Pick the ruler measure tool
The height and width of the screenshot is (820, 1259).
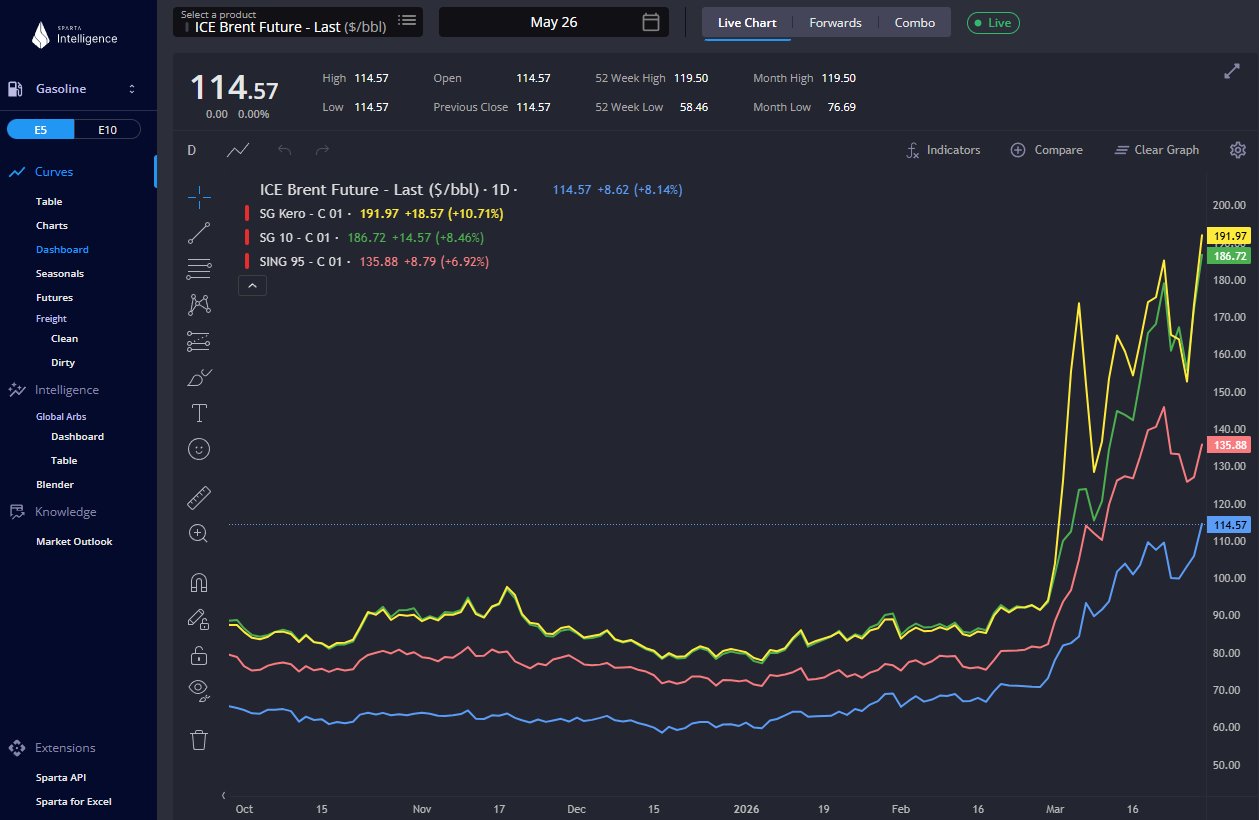click(199, 497)
